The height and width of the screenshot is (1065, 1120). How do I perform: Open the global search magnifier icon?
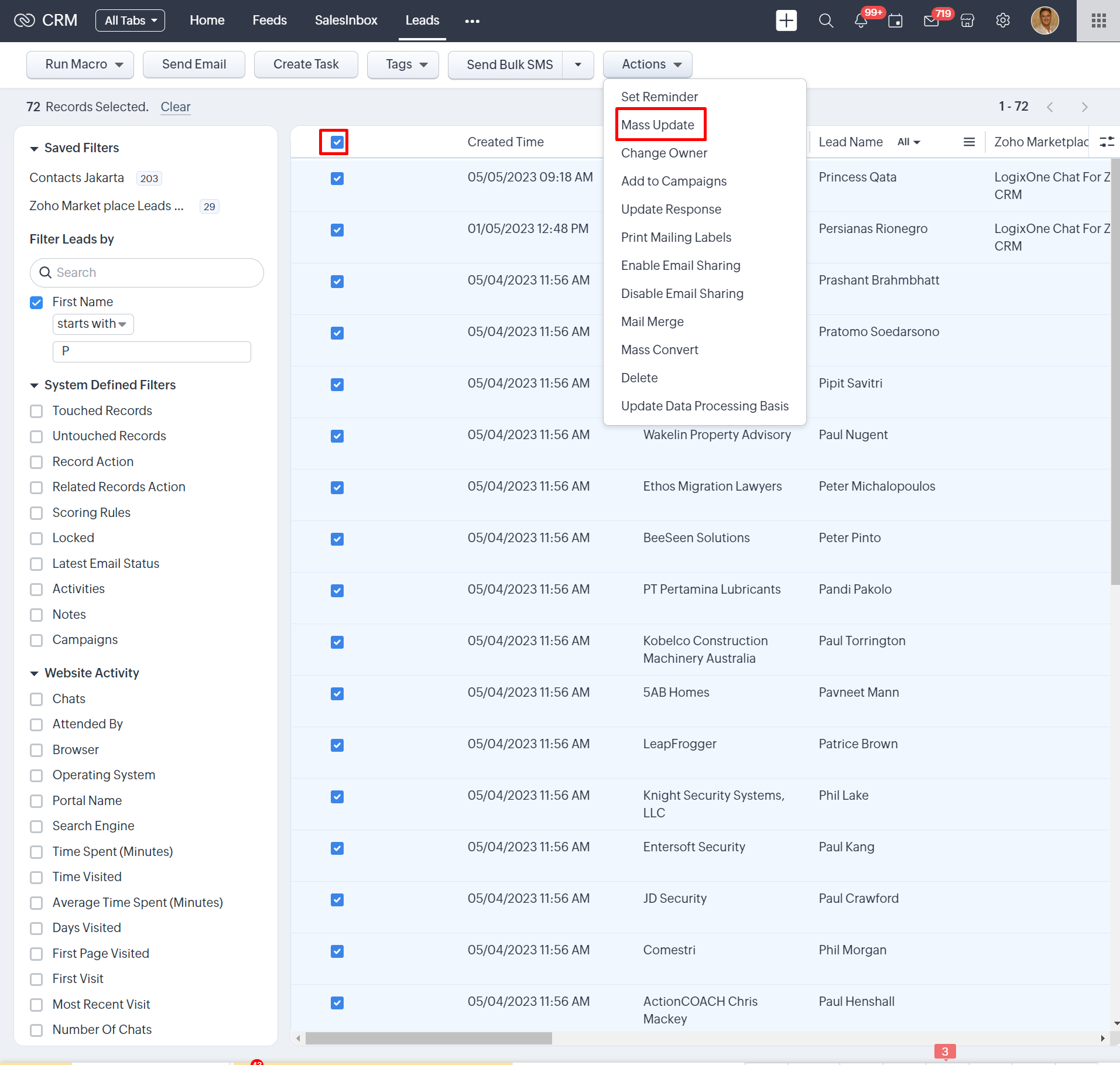[826, 20]
